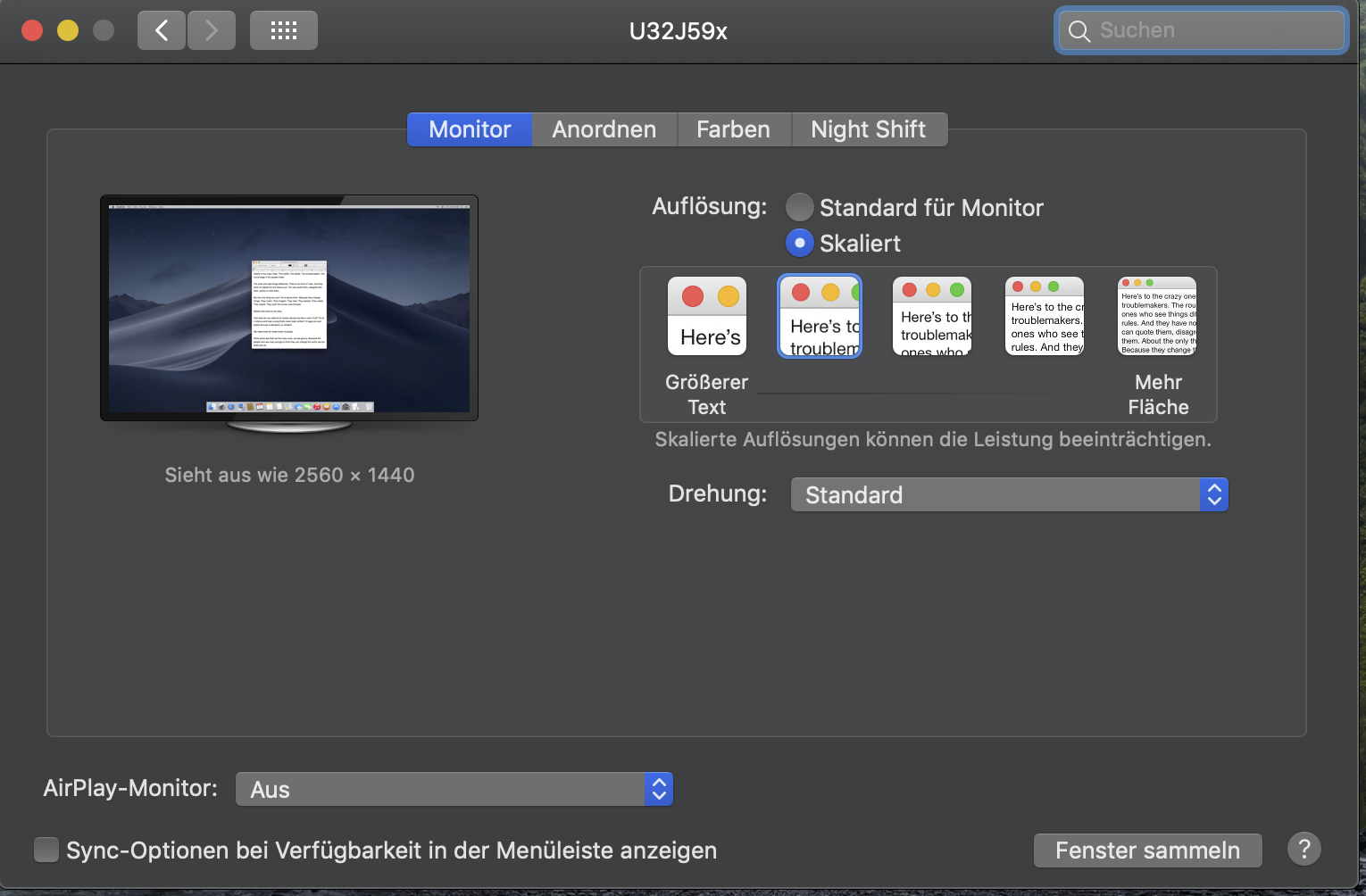
Task: Click the monitor preview image
Action: click(x=289, y=308)
